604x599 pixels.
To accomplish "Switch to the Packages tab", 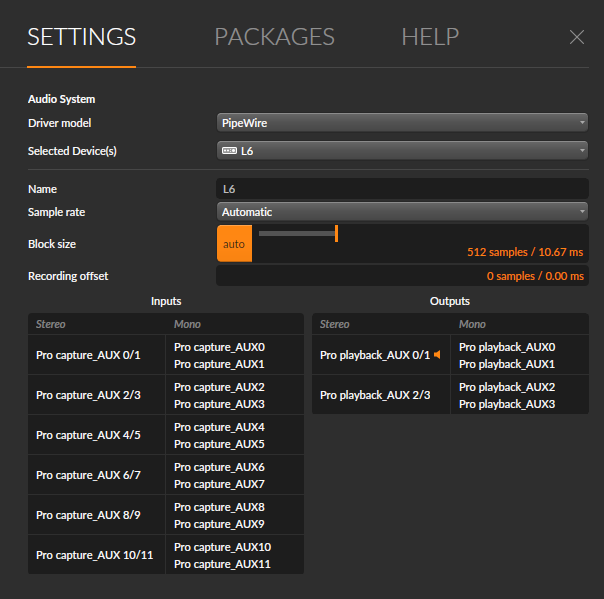I will click(x=274, y=37).
